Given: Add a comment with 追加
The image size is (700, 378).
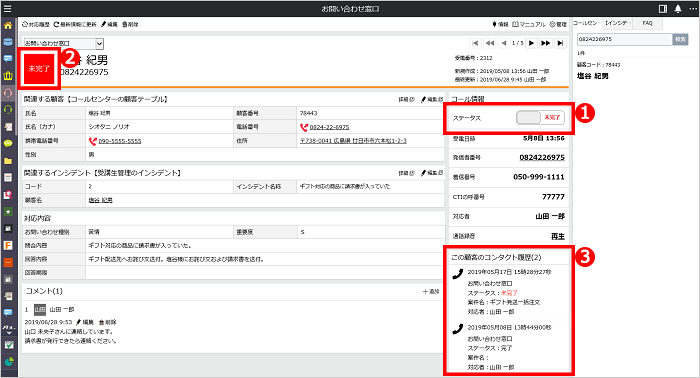Looking at the screenshot, I should click(431, 291).
